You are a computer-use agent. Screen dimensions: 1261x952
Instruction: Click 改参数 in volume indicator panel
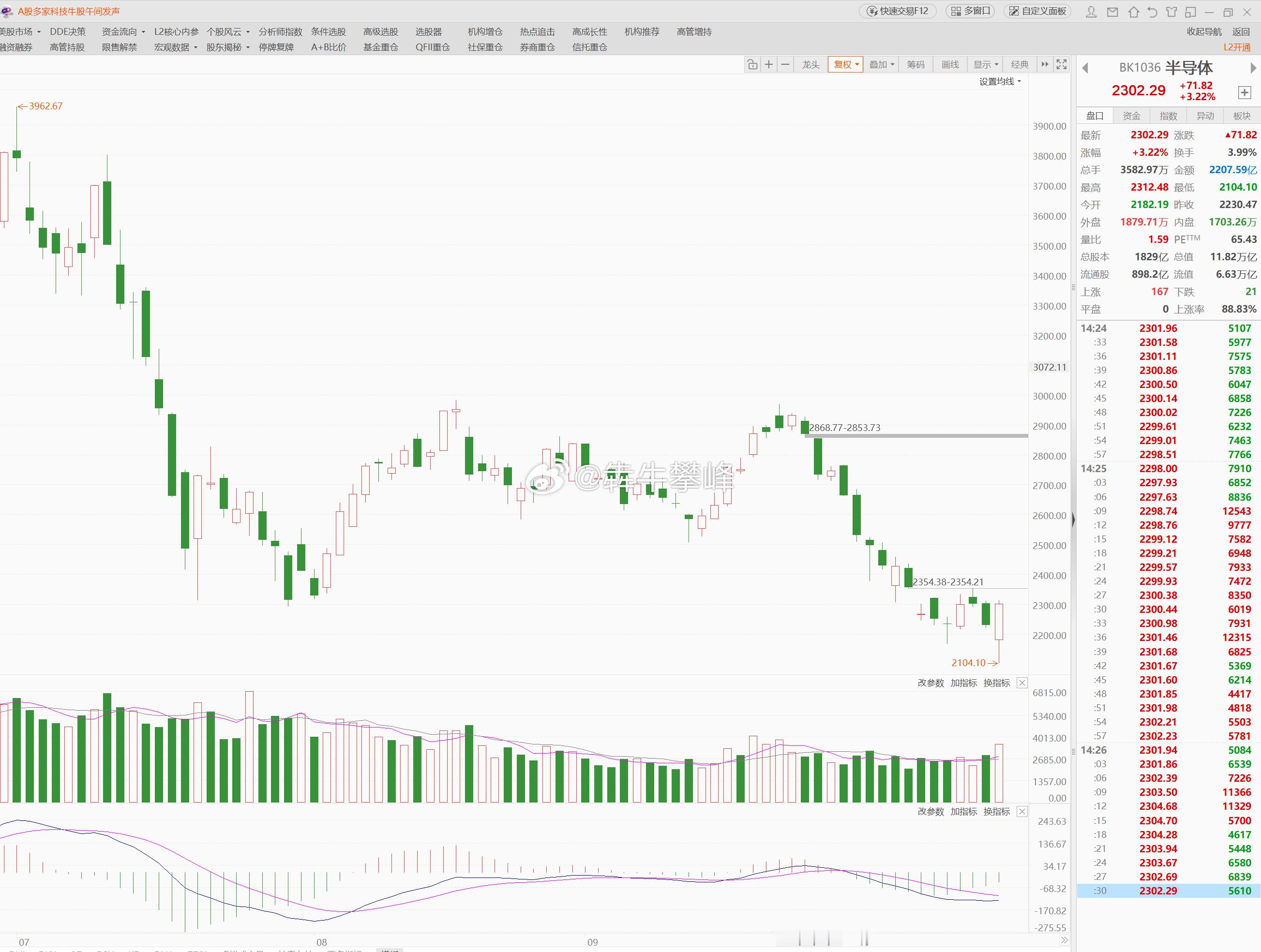click(931, 683)
